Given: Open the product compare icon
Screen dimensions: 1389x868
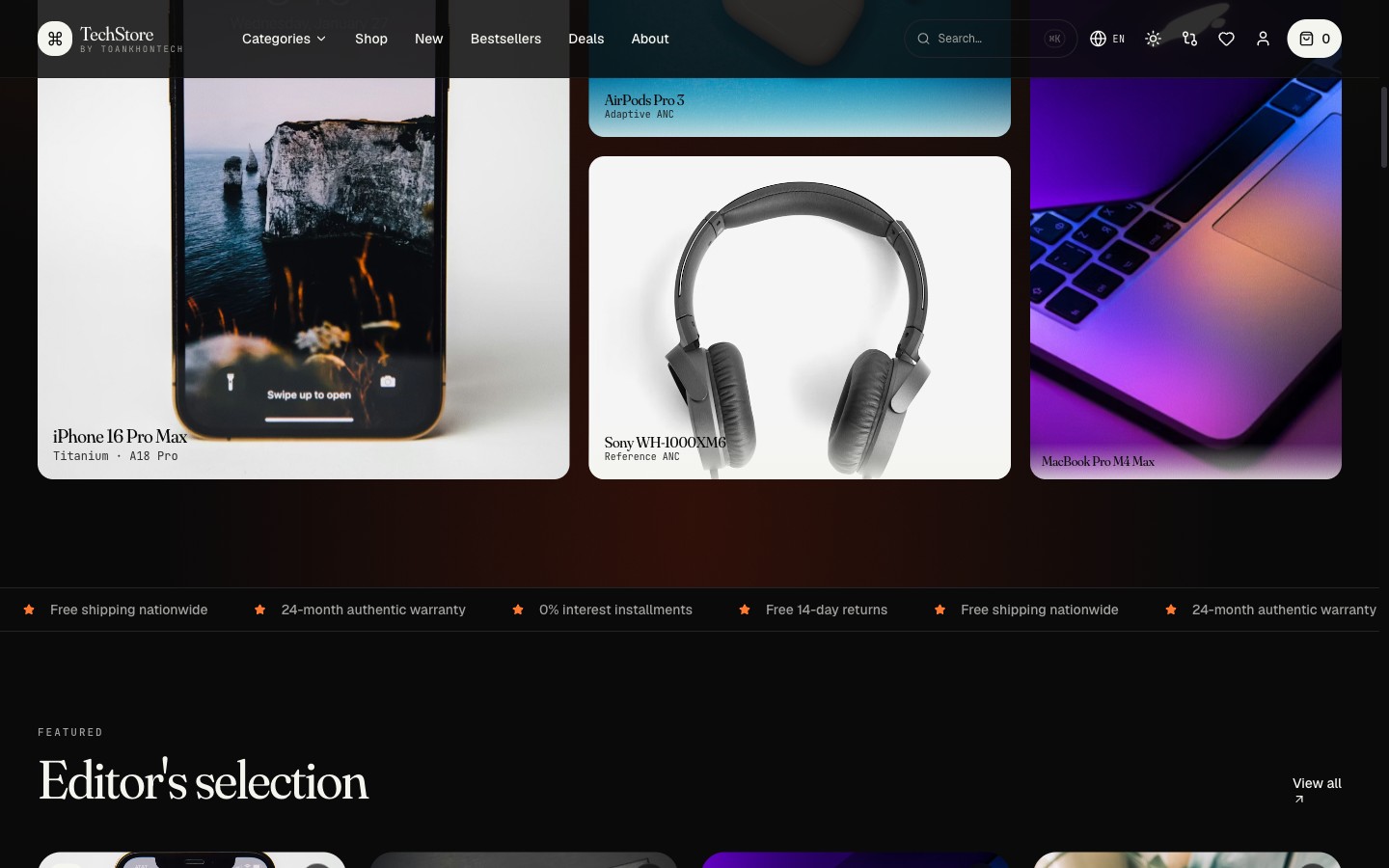Looking at the screenshot, I should point(1189,39).
